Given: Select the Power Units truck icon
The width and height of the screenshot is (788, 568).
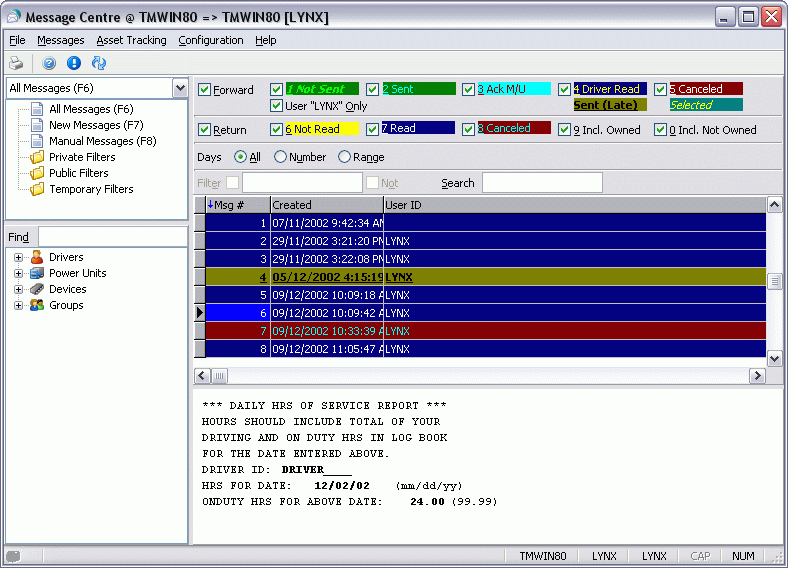Looking at the screenshot, I should [37, 273].
